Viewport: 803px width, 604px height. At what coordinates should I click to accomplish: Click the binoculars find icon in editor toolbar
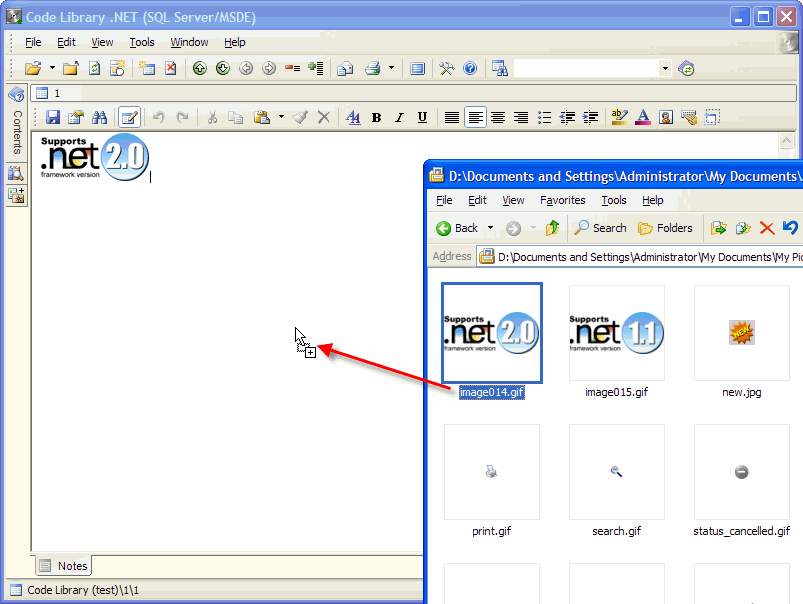point(99,117)
